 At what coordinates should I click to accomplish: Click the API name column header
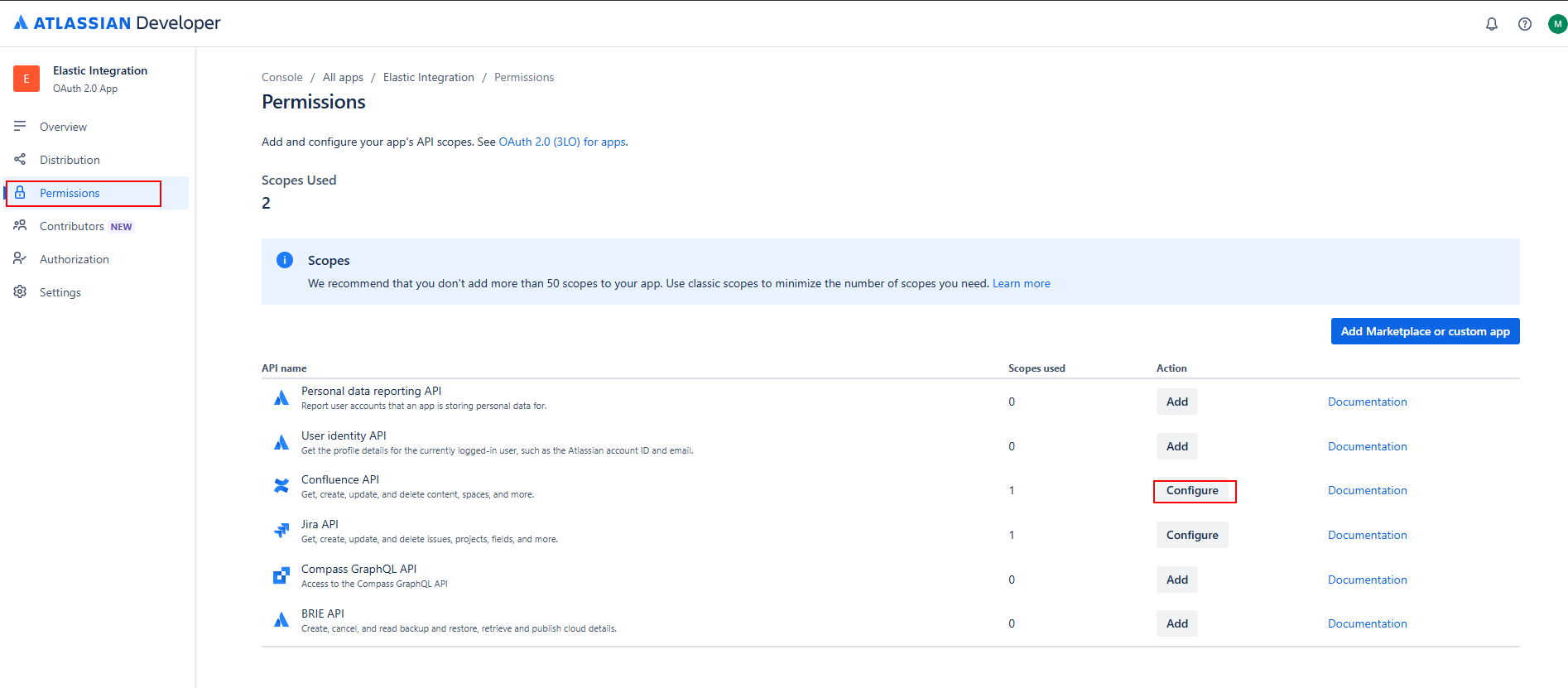tap(284, 368)
